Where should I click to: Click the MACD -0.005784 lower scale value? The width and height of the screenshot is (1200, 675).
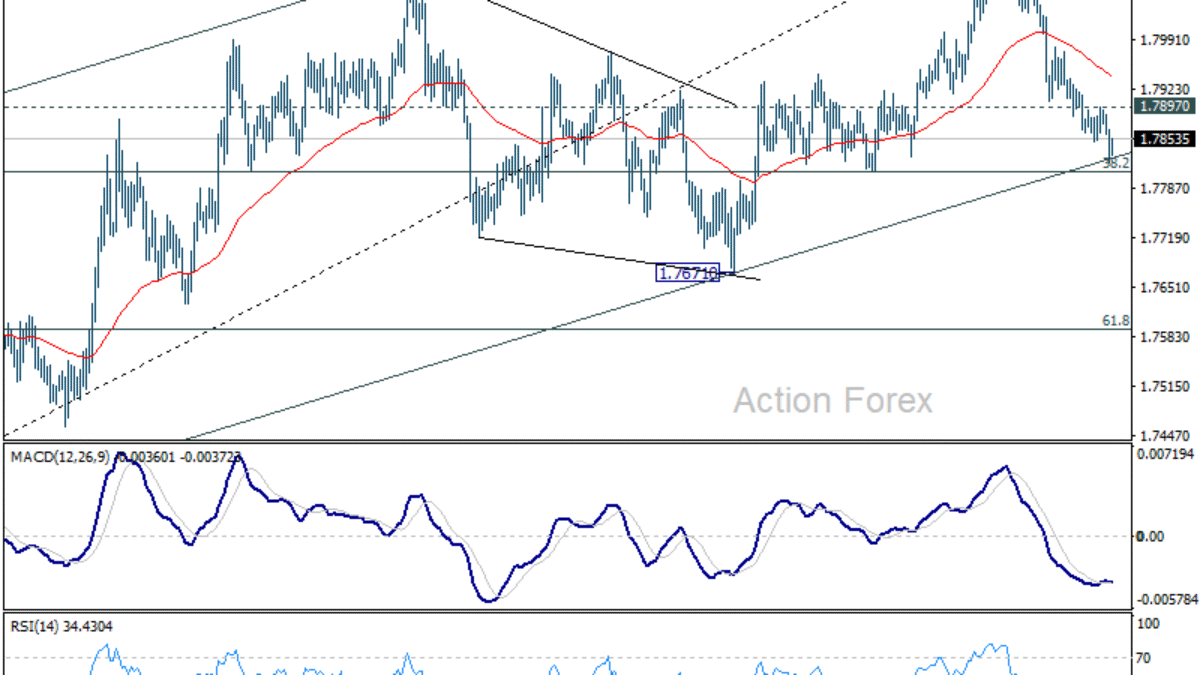[1163, 600]
